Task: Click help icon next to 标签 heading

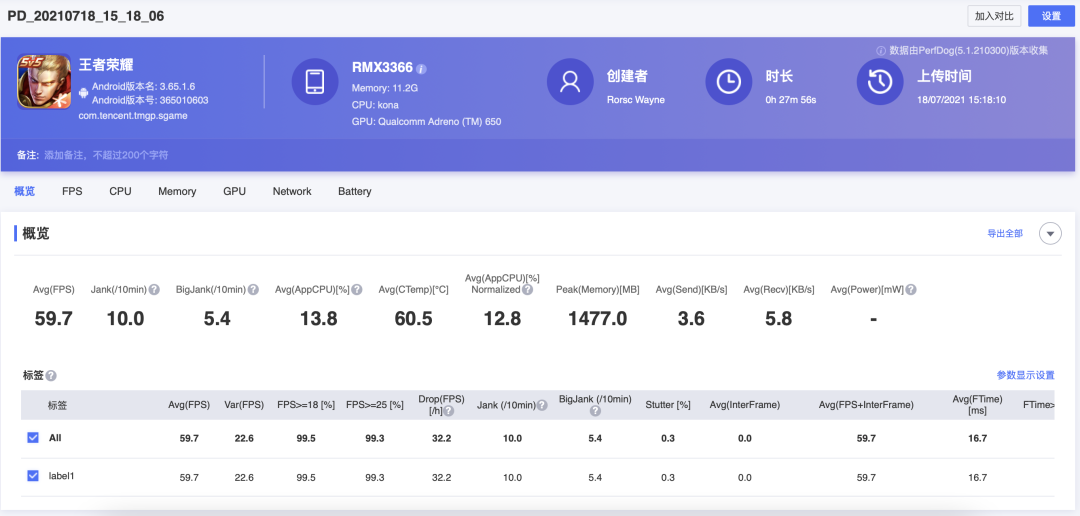Action: 51,376
